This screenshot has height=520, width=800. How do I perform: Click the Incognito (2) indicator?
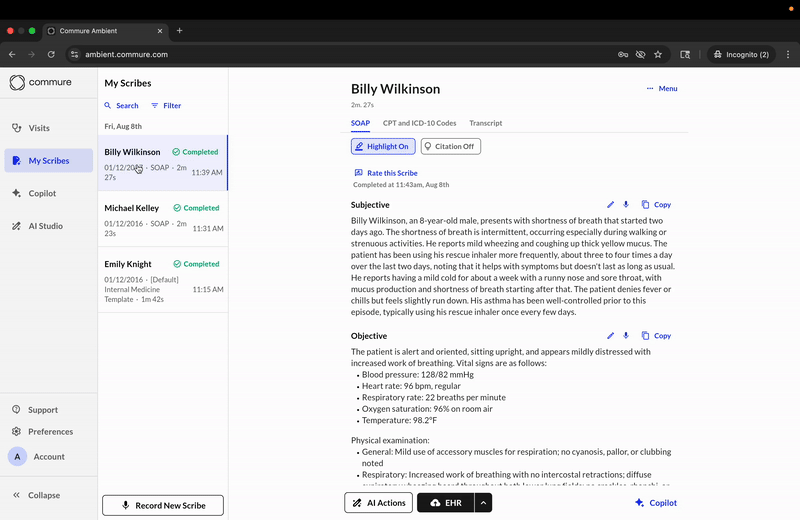741,54
